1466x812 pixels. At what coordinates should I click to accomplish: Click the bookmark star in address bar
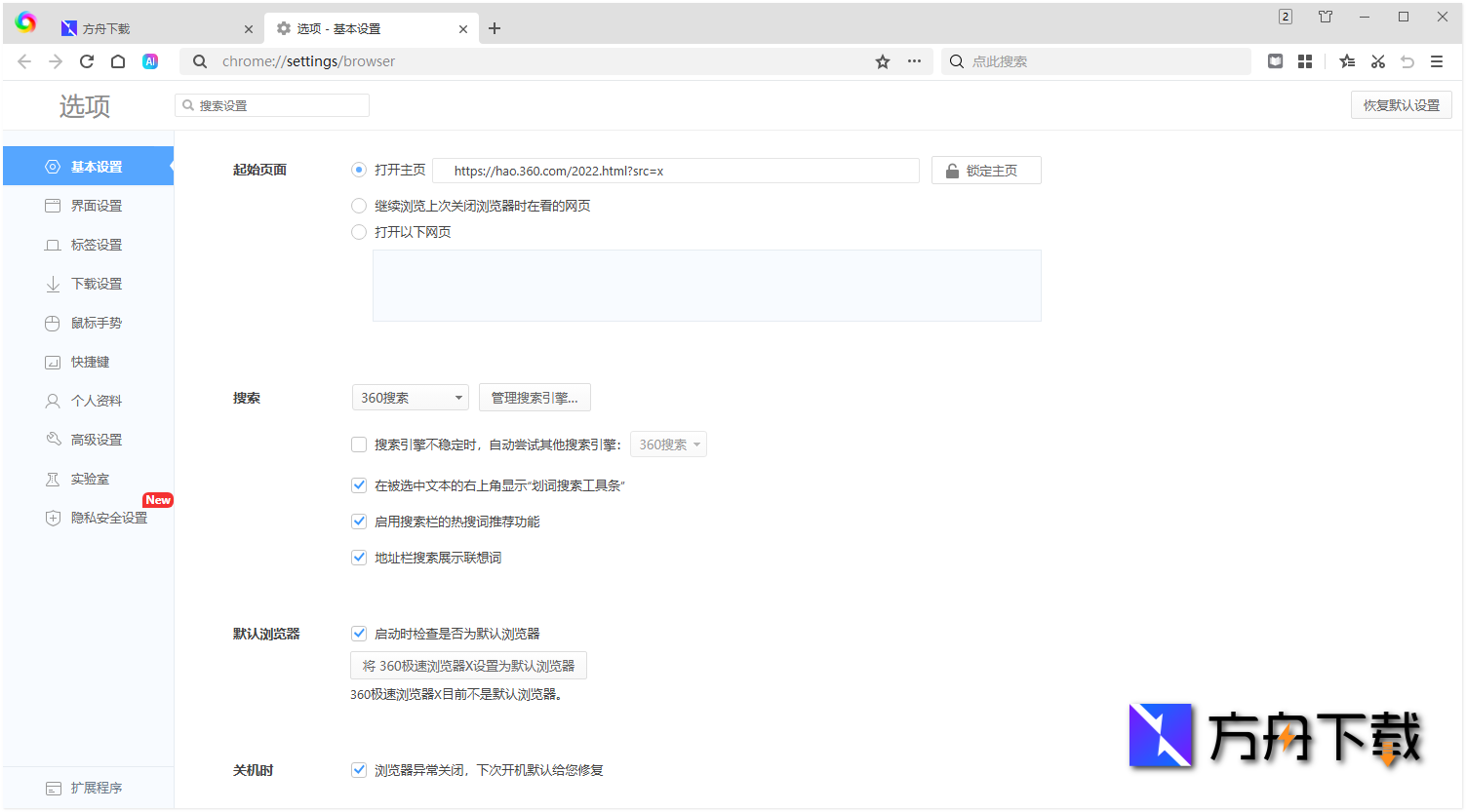[x=882, y=60]
